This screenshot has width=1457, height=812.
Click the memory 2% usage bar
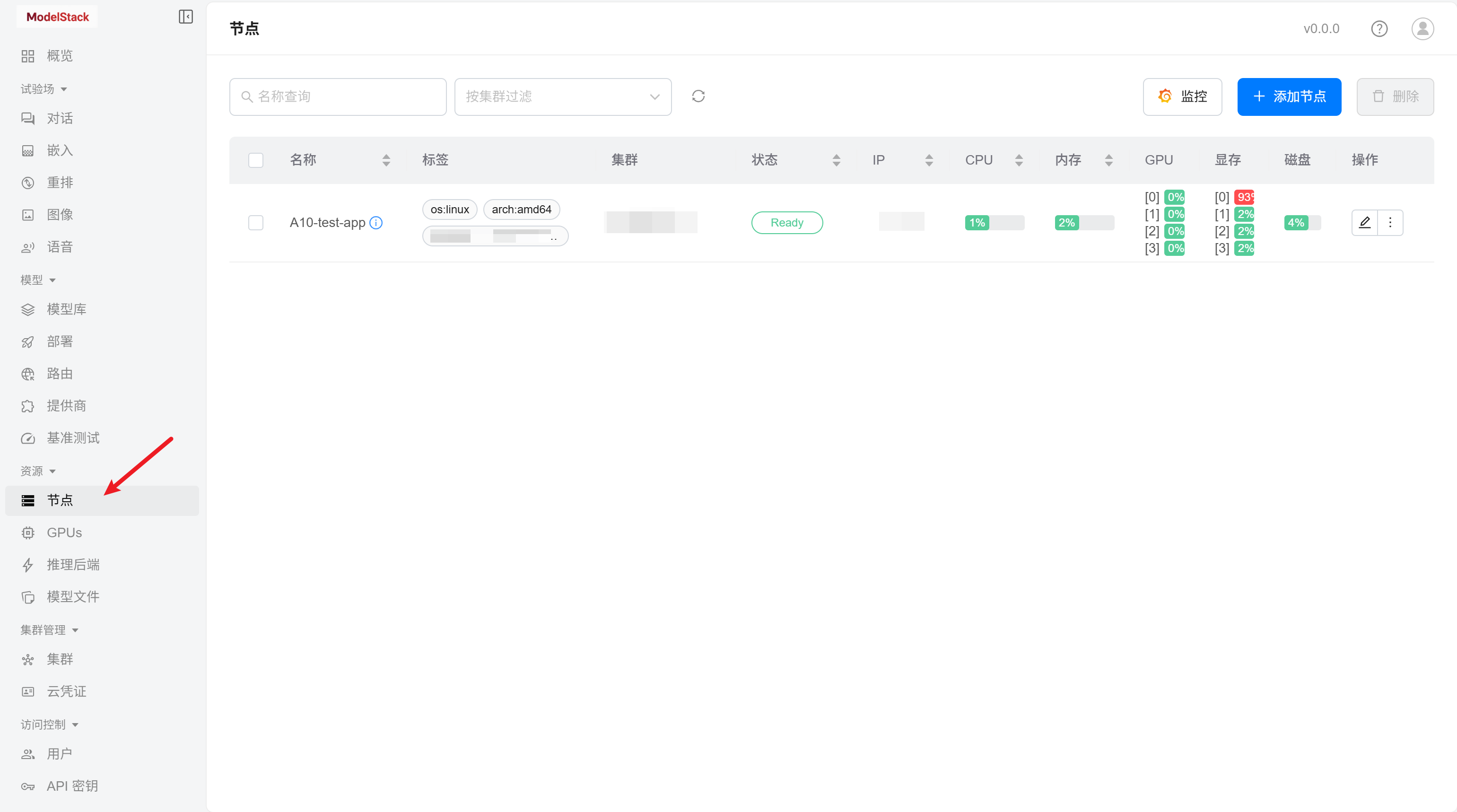click(1084, 223)
